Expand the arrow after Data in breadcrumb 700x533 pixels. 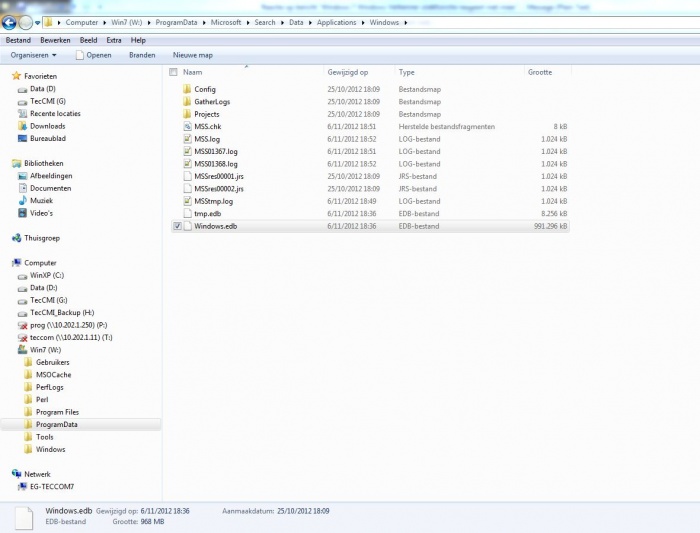click(x=310, y=22)
